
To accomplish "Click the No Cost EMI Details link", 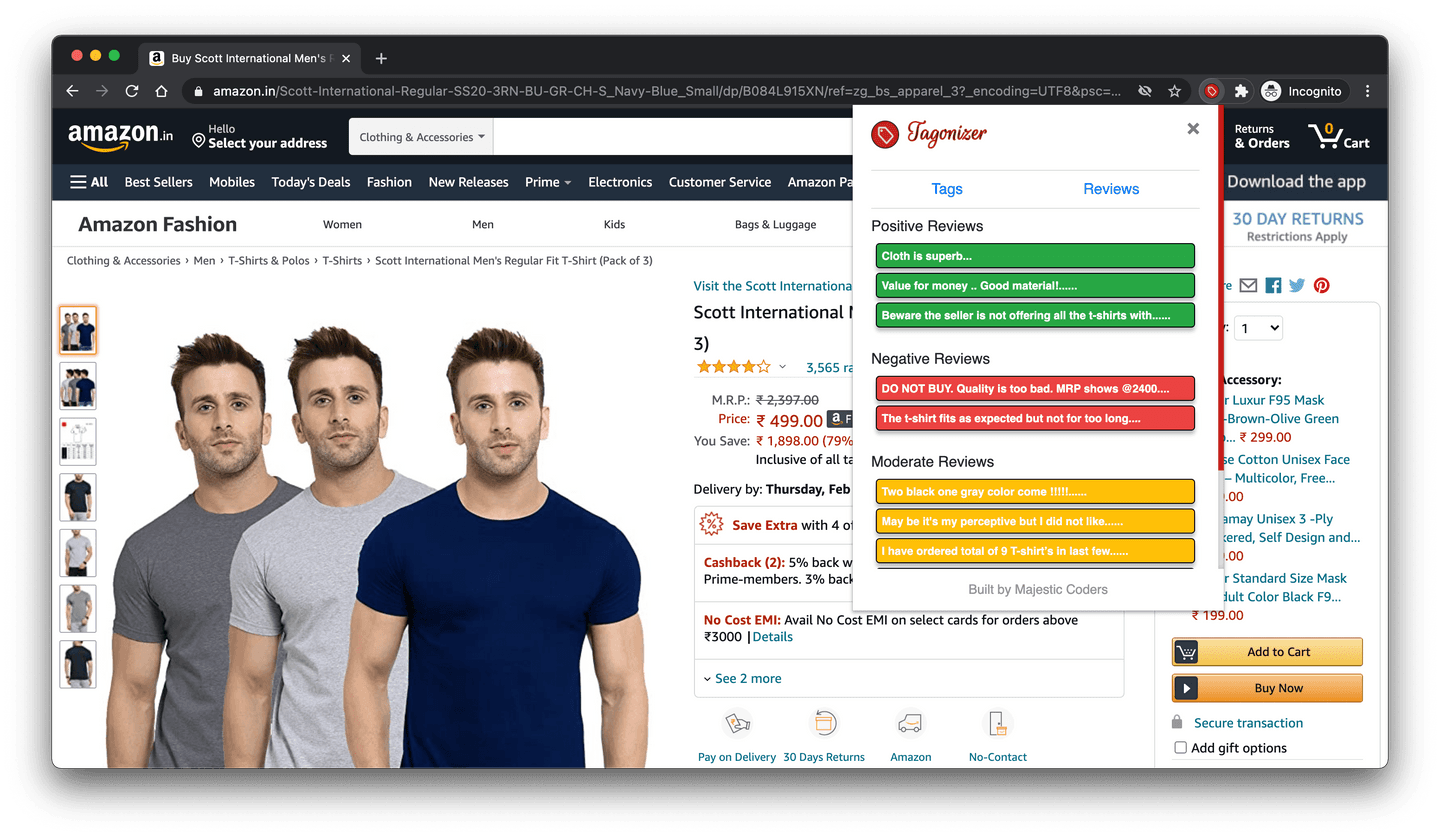I will (772, 637).
